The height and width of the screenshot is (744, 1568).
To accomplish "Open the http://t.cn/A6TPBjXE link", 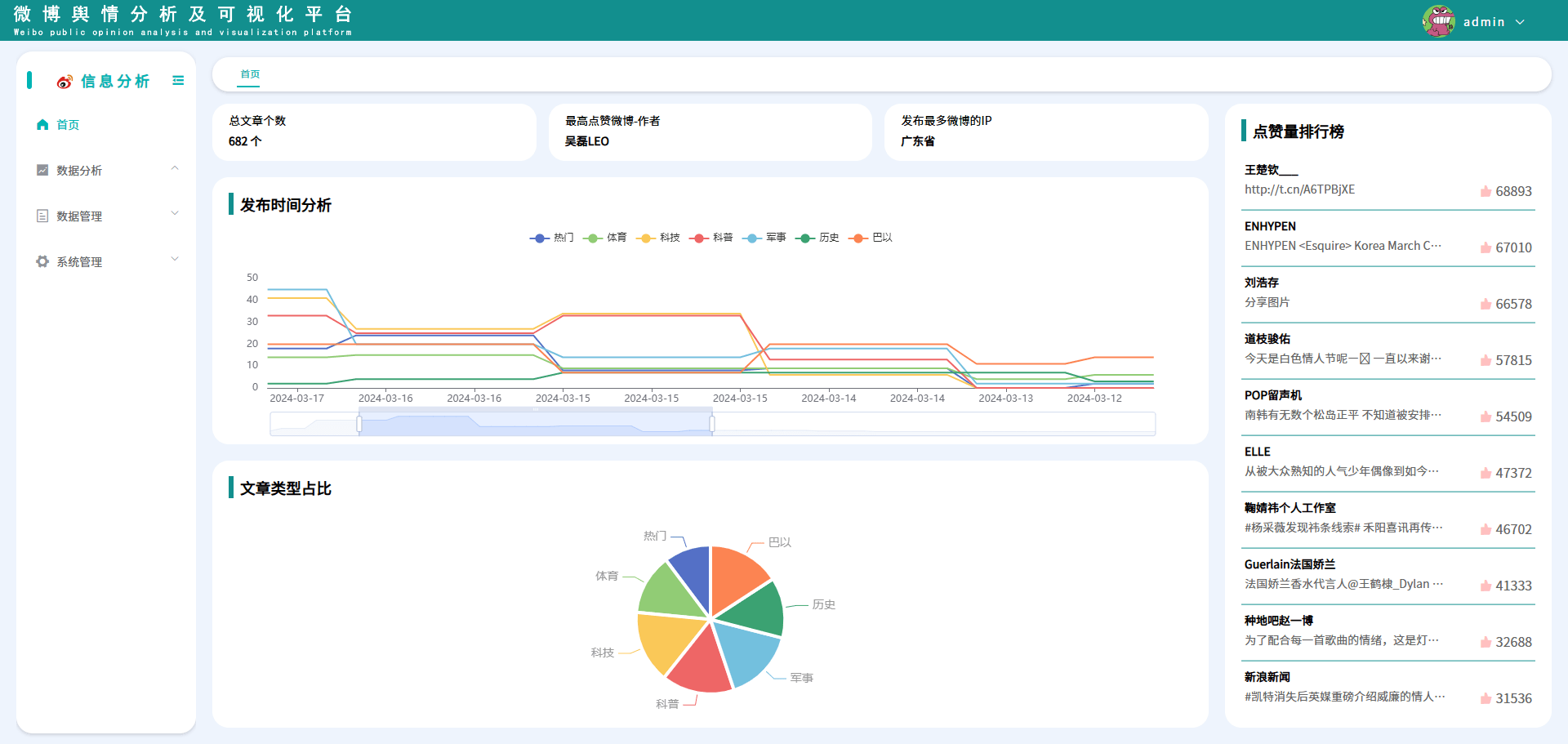I will coord(1299,189).
